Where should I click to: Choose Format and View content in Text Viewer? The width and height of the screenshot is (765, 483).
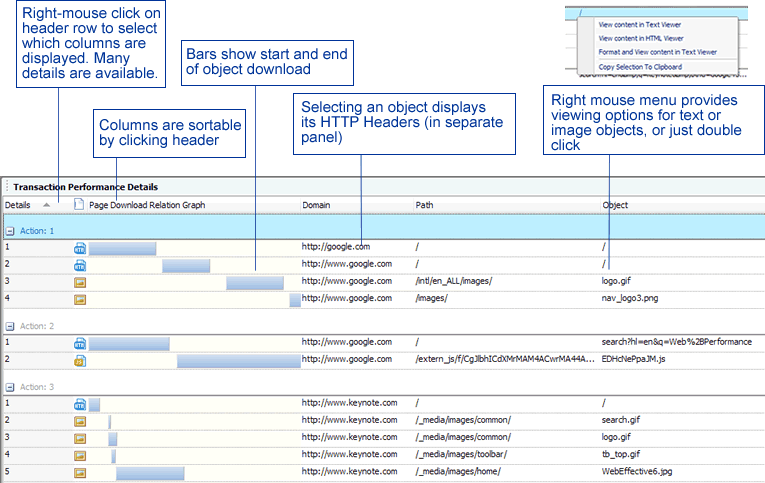point(658,52)
